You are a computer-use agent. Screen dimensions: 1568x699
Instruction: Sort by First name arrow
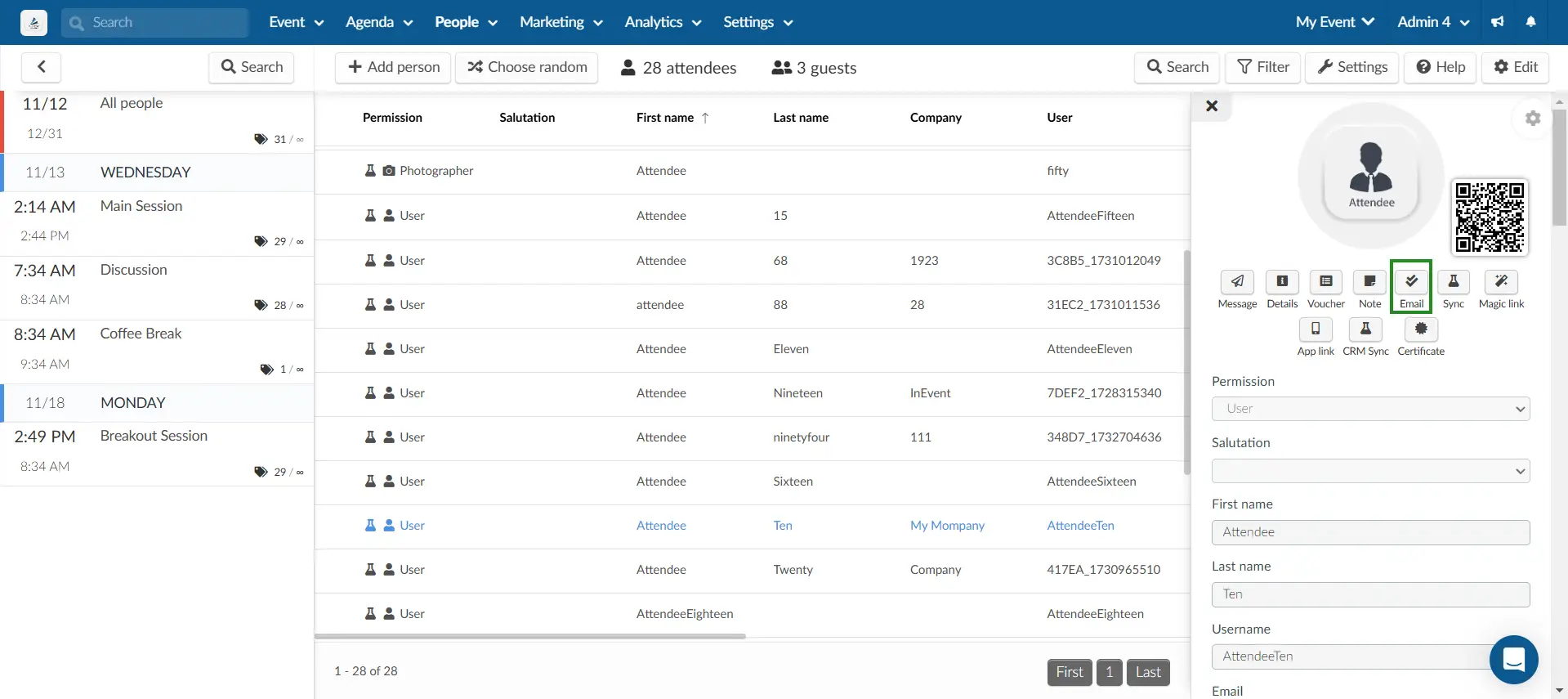[705, 118]
